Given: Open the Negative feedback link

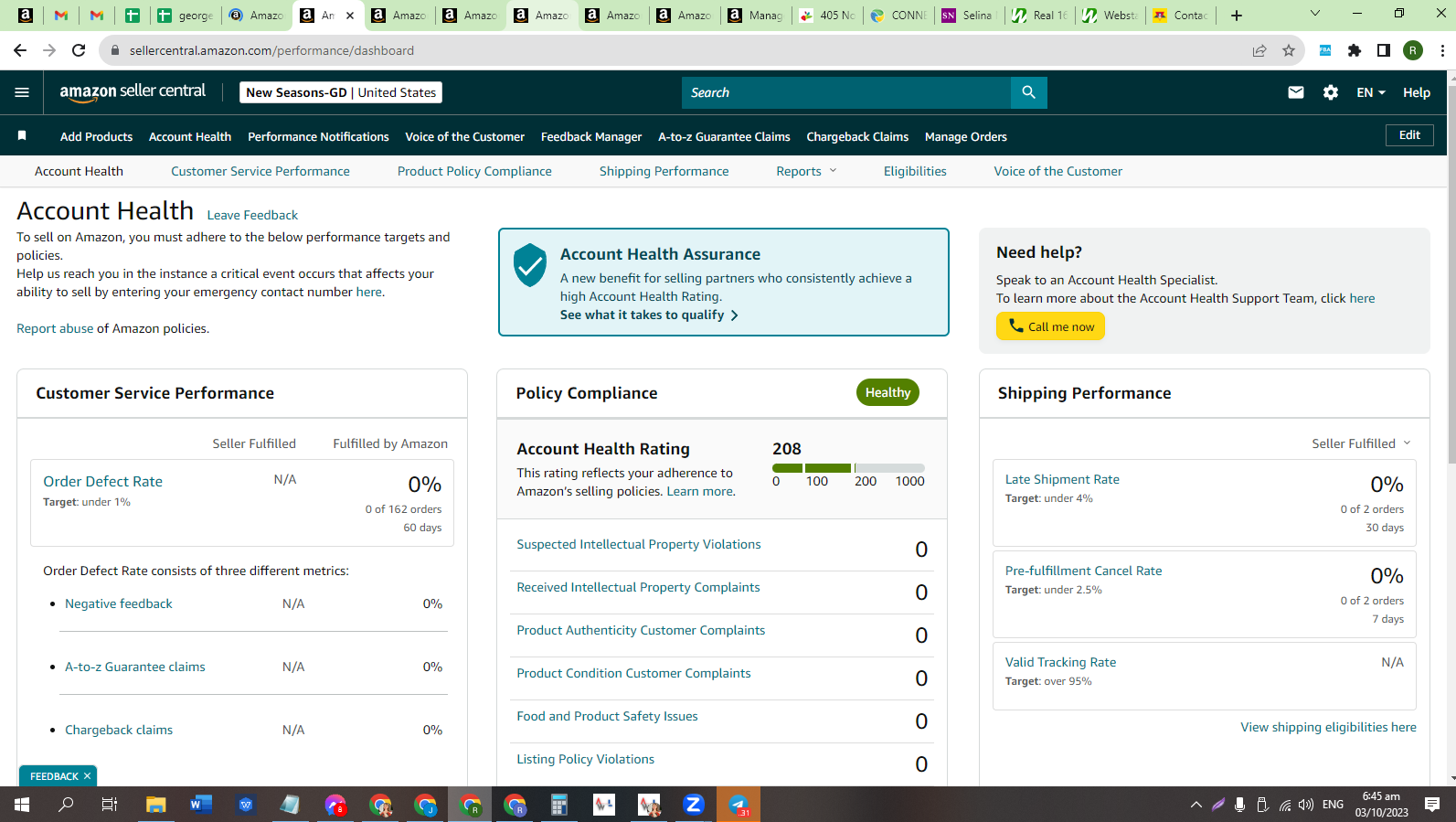Looking at the screenshot, I should pos(119,603).
